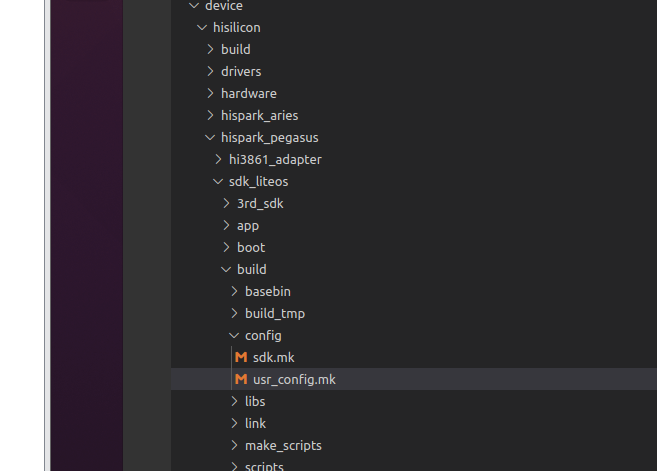Expand the hispark_aries folder chevron
Viewport: 657px width, 471px height.
coord(210,116)
